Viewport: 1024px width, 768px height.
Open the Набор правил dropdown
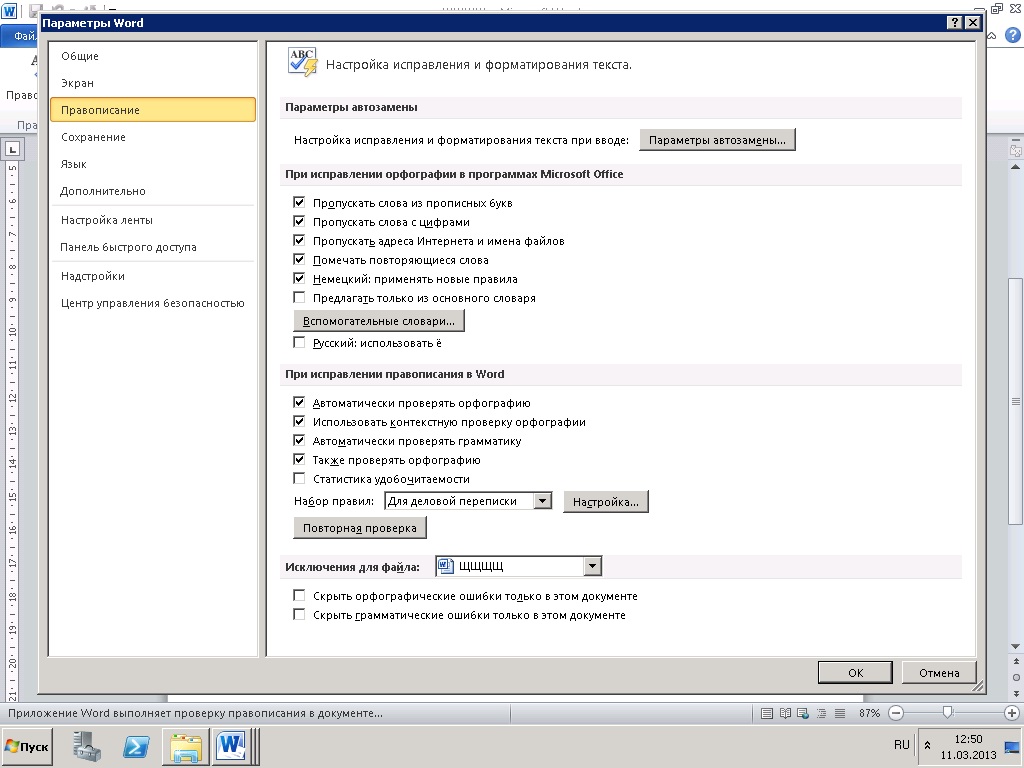[542, 501]
